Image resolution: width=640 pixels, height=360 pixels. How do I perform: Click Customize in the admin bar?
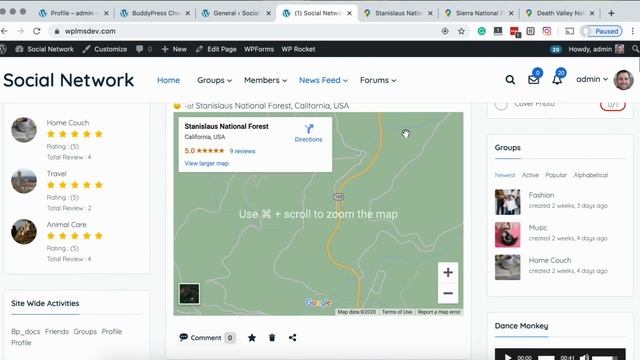(105, 49)
